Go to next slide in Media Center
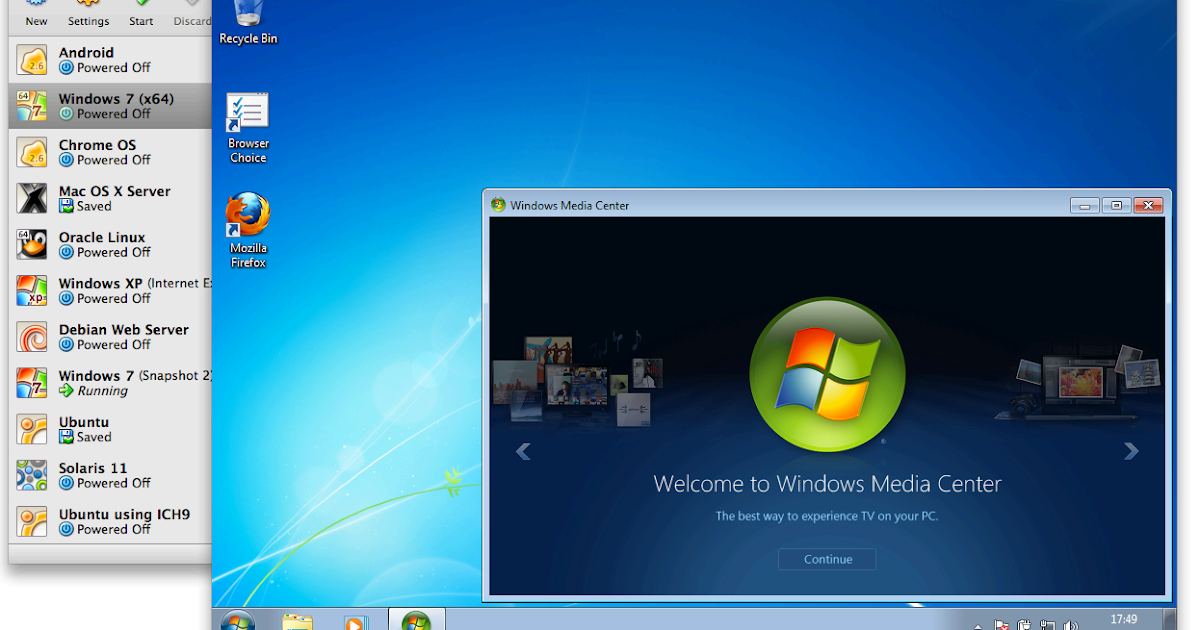The width and height of the screenshot is (1200, 630). (1131, 451)
